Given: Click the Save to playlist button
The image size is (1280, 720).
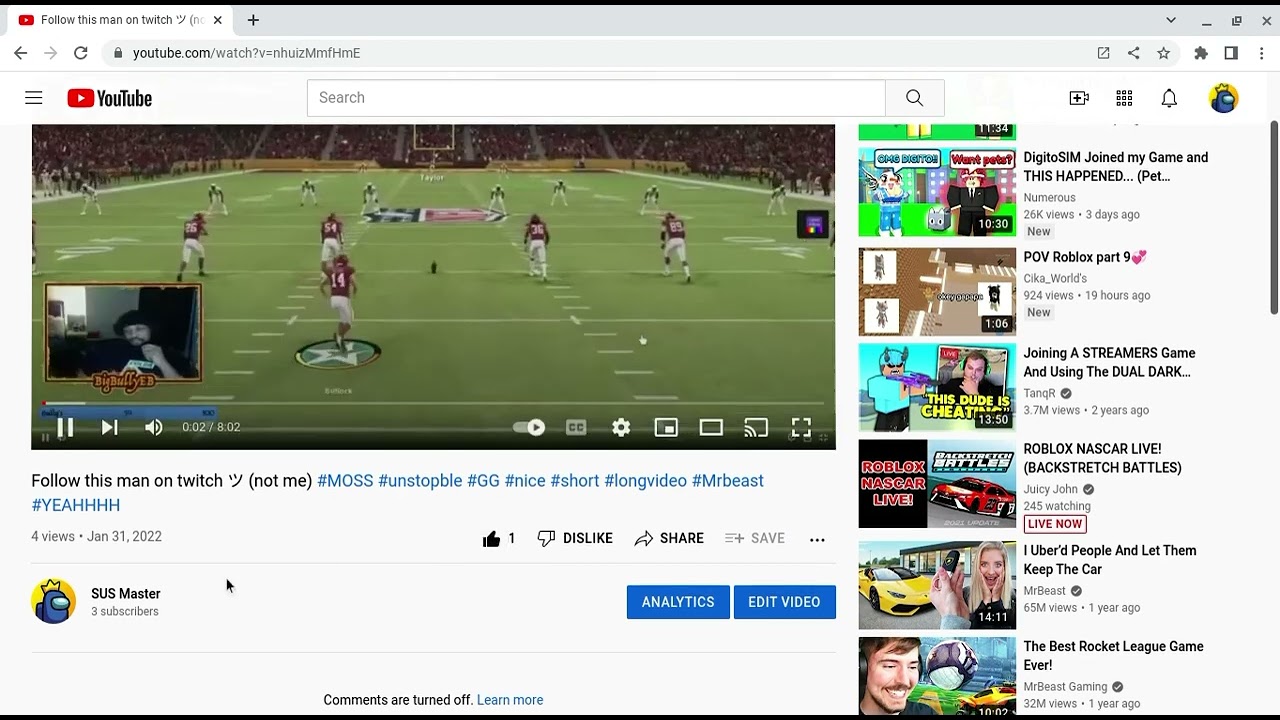Looking at the screenshot, I should click(755, 539).
